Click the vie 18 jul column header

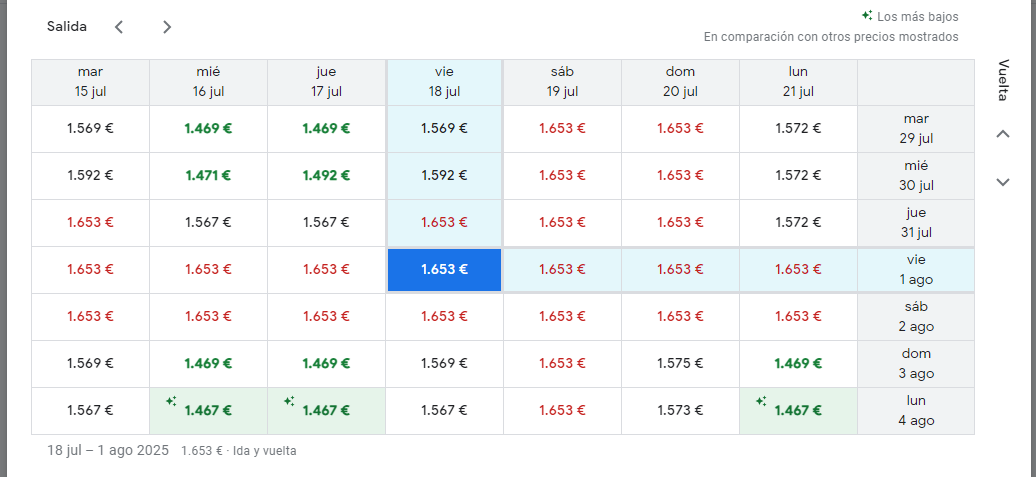click(445, 82)
